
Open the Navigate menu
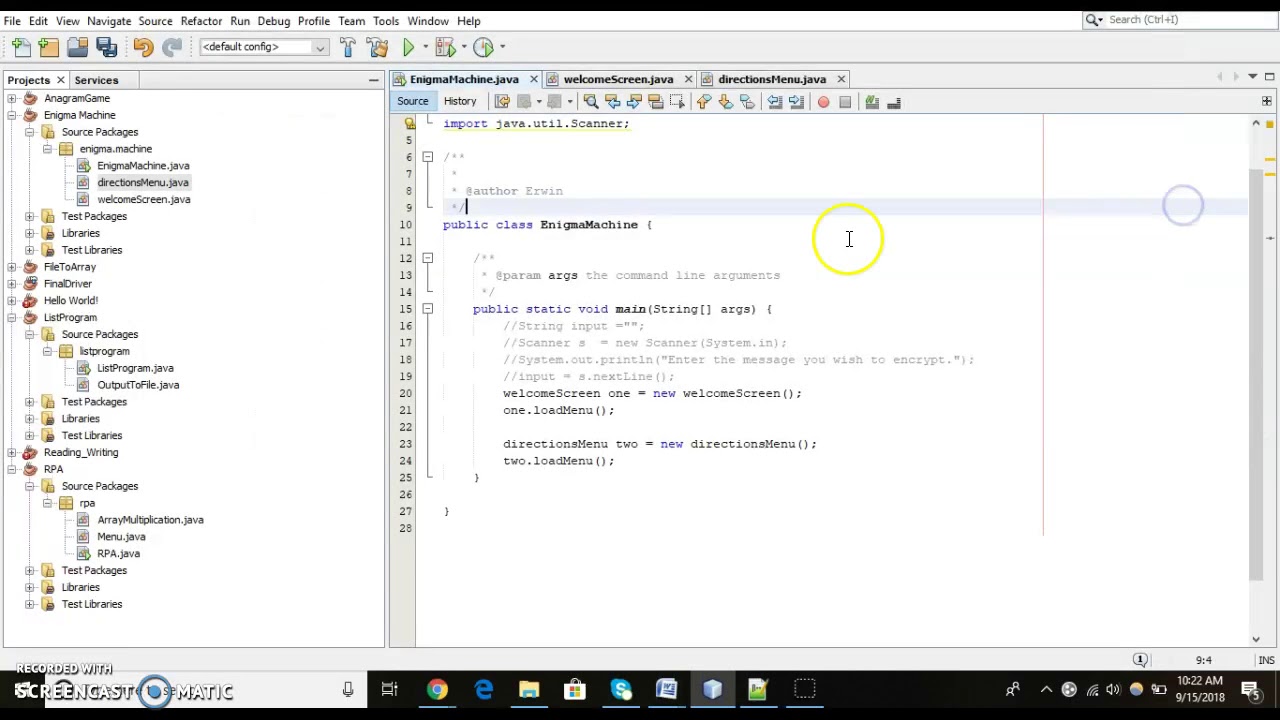(109, 20)
